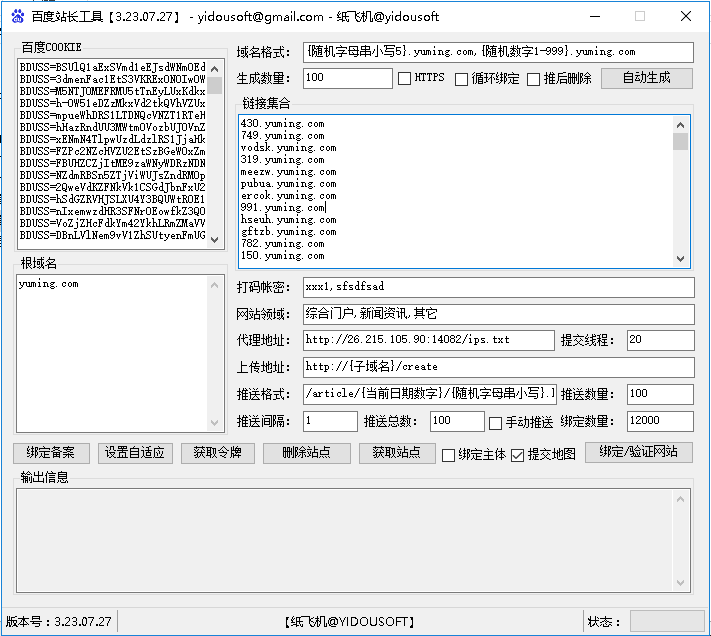
Task: Click the 删除站点 button
Action: point(307,453)
